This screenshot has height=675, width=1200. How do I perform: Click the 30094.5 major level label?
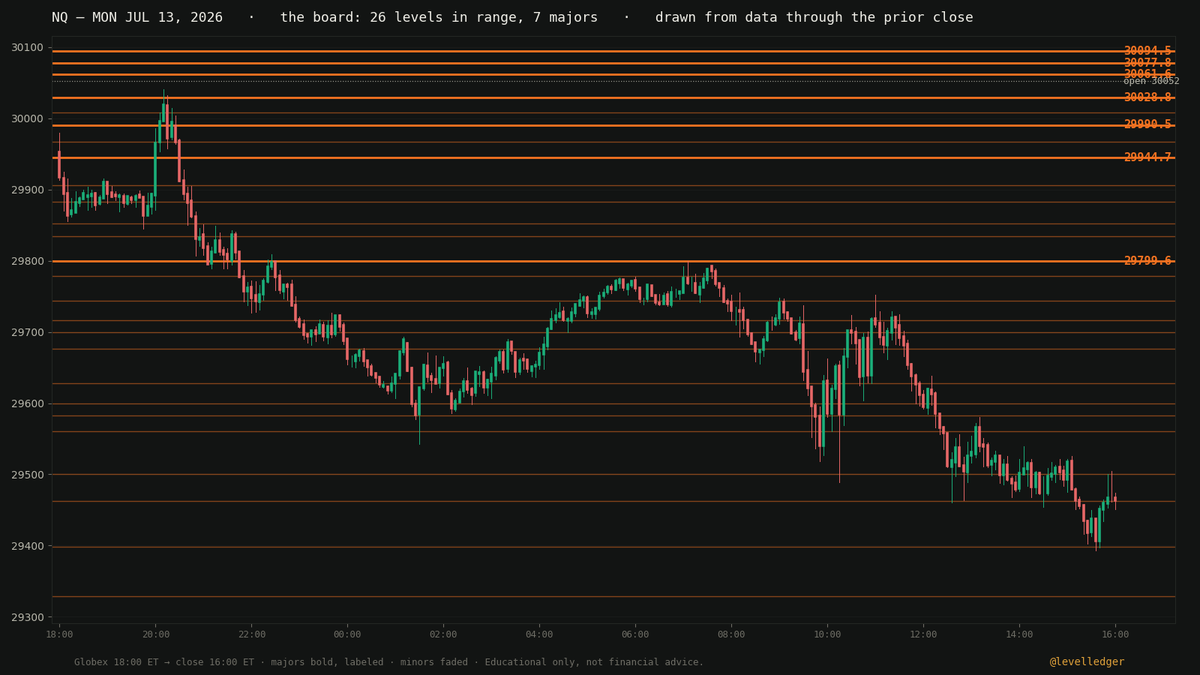pyautogui.click(x=1147, y=51)
